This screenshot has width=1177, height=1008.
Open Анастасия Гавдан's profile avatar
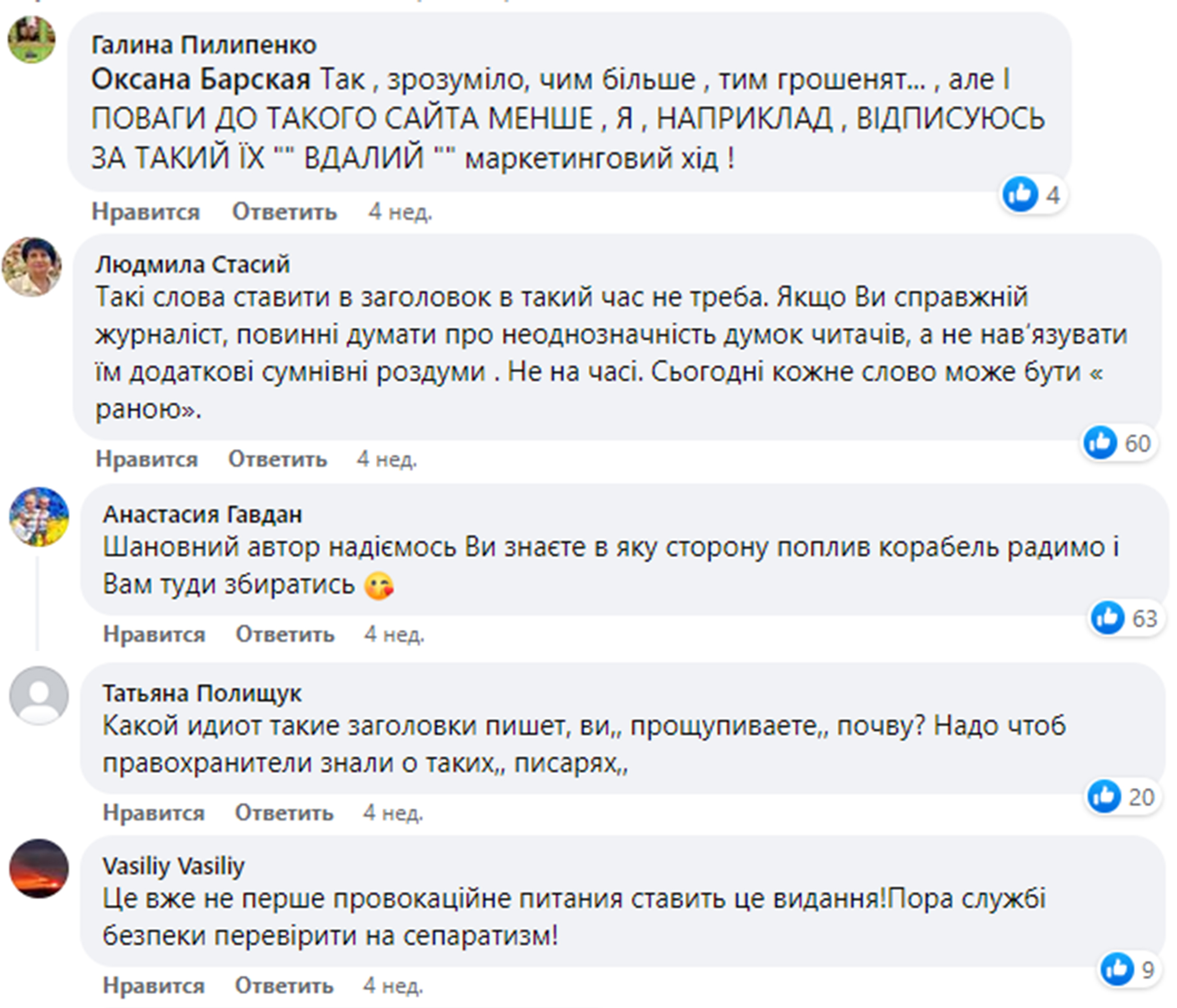click(38, 516)
